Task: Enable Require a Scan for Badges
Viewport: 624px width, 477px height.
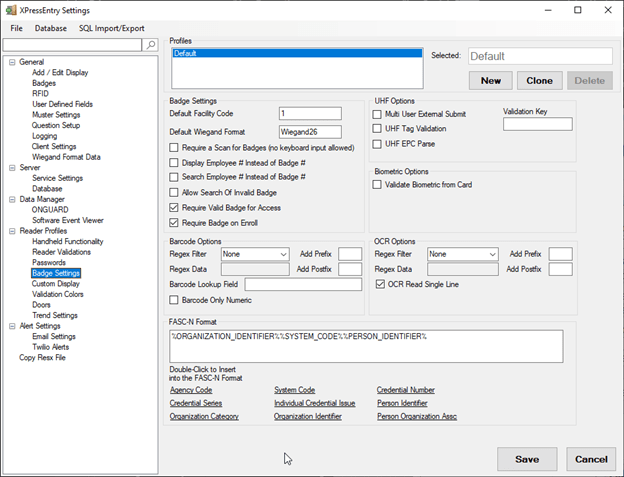Action: pos(174,147)
